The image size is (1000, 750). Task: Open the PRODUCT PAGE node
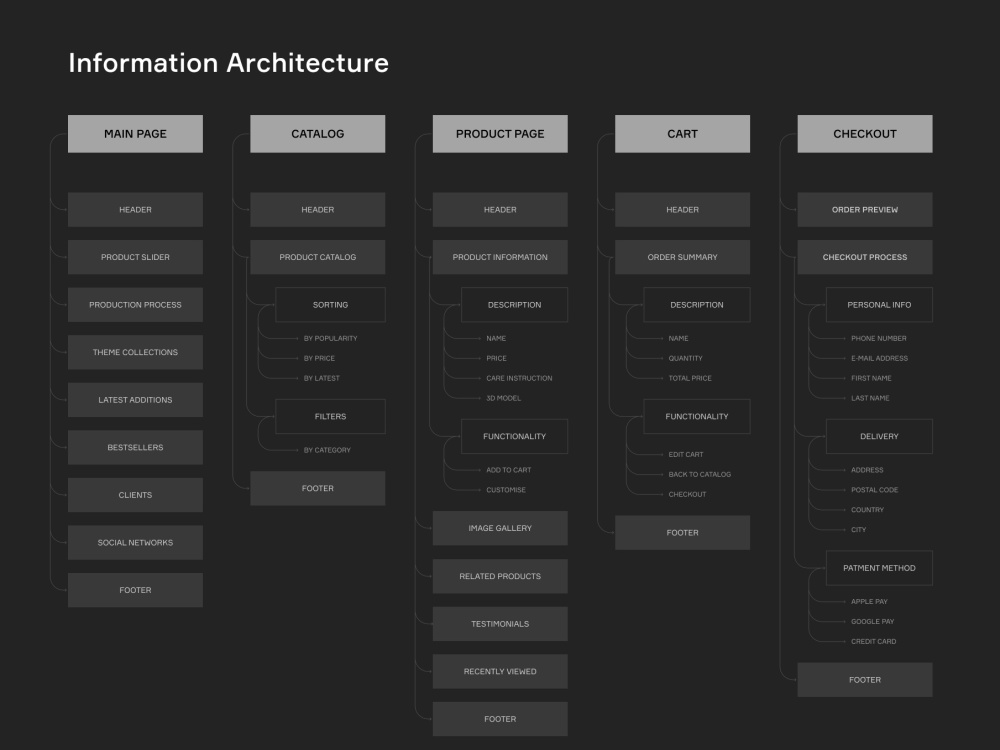(x=500, y=133)
